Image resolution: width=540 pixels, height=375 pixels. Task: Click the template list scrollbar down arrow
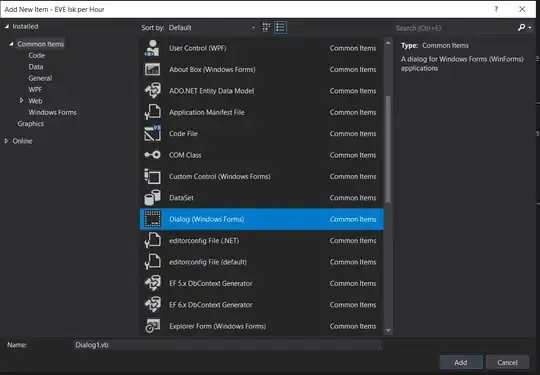point(388,330)
